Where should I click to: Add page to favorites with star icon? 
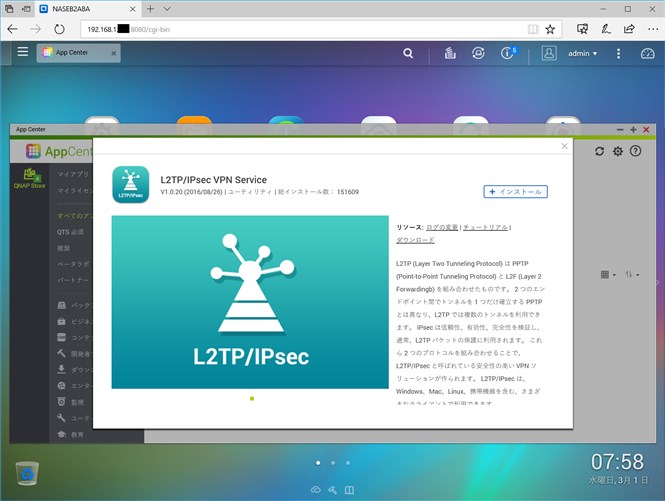coord(550,29)
